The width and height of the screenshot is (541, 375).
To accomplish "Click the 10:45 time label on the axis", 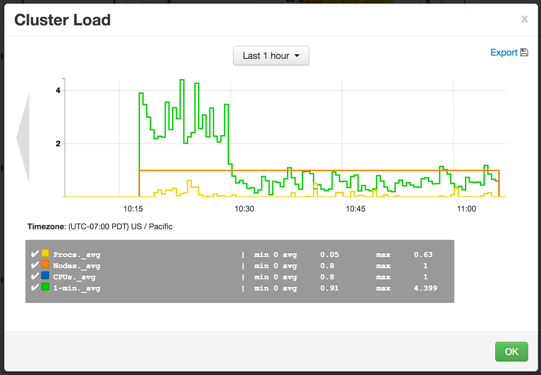I will pyautogui.click(x=355, y=209).
